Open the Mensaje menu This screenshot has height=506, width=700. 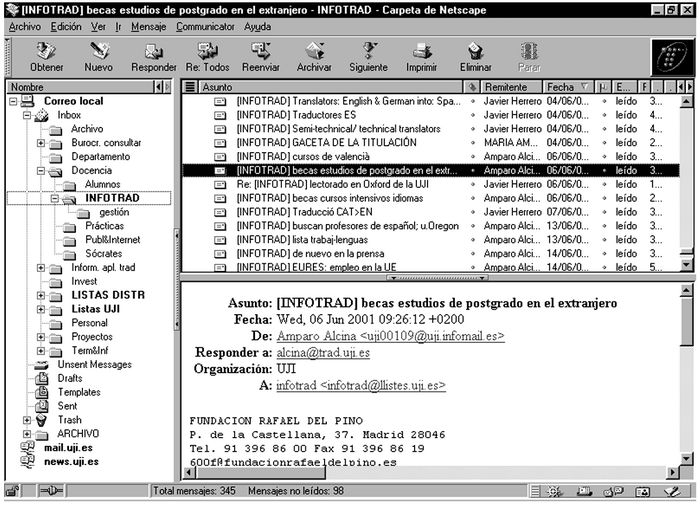tap(148, 27)
